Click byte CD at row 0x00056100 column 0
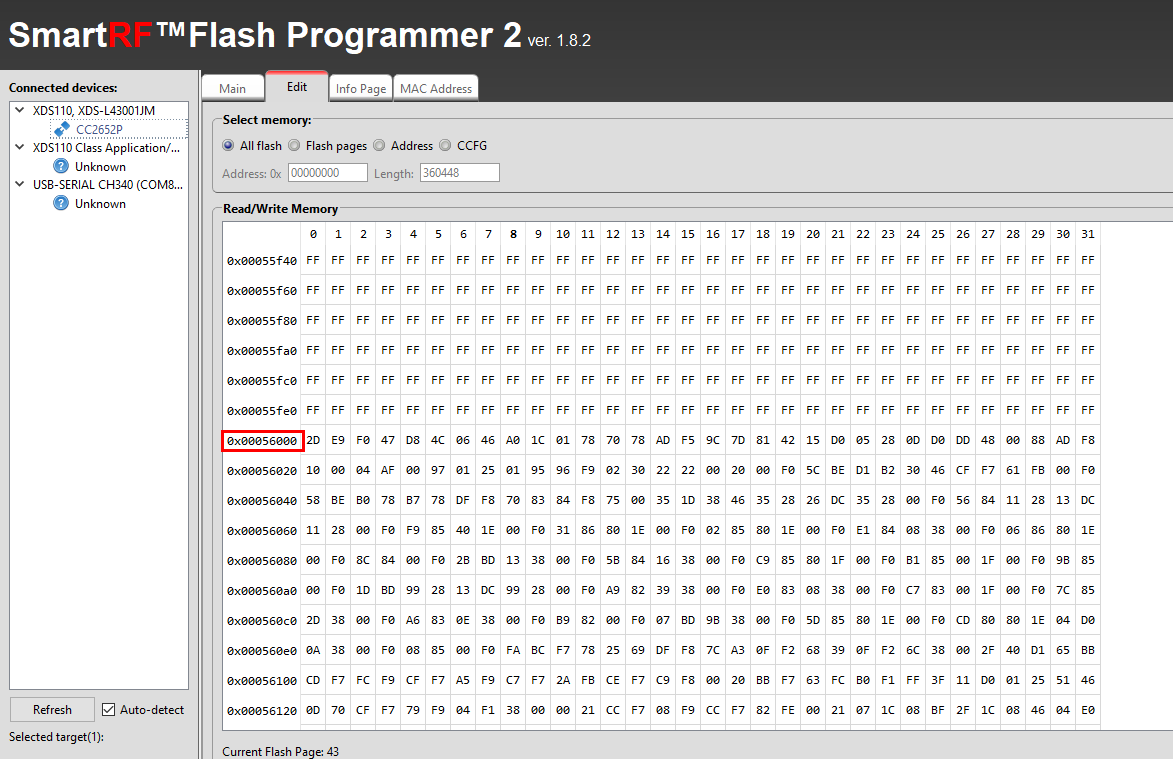 313,680
